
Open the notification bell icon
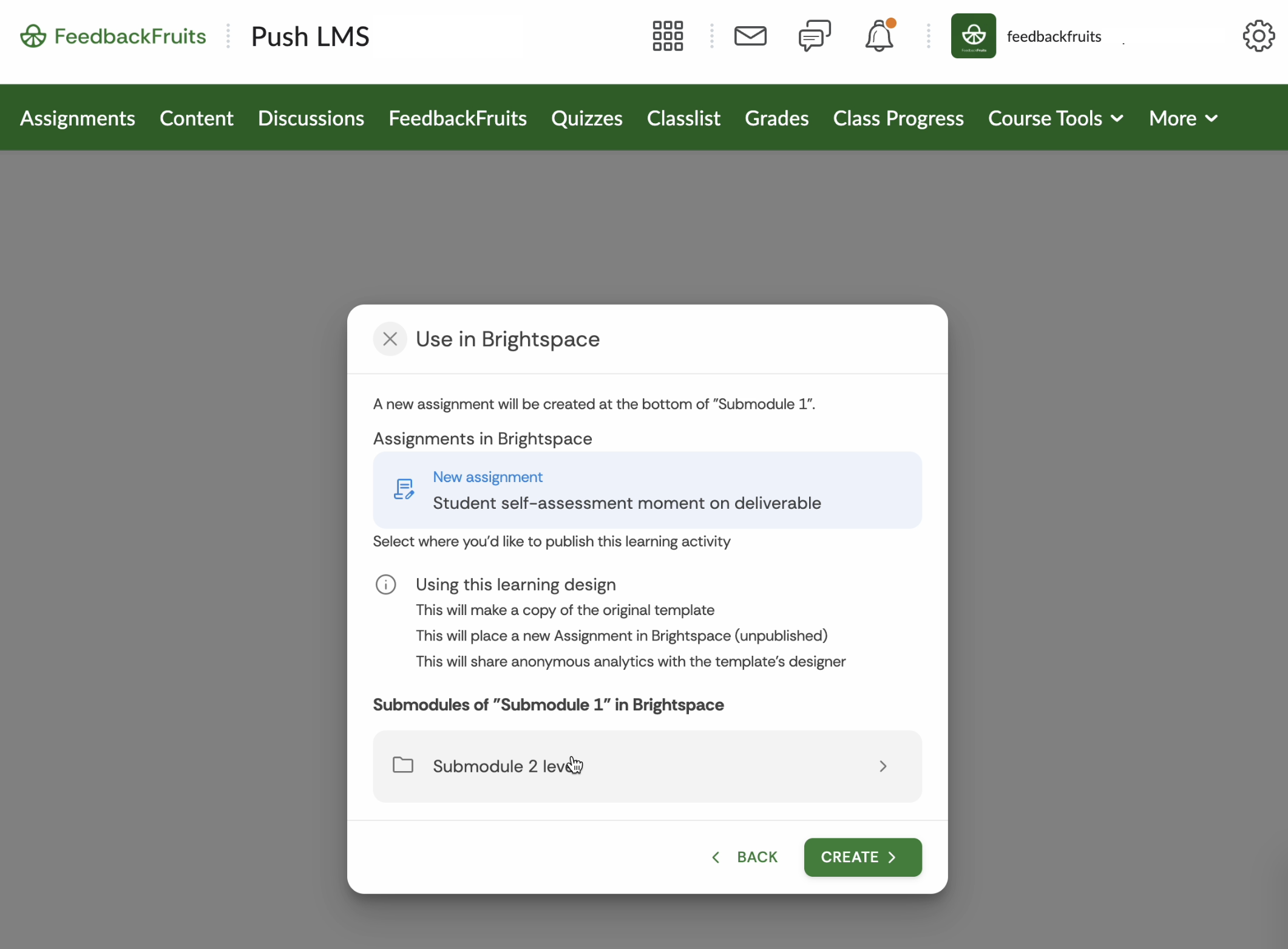[878, 36]
